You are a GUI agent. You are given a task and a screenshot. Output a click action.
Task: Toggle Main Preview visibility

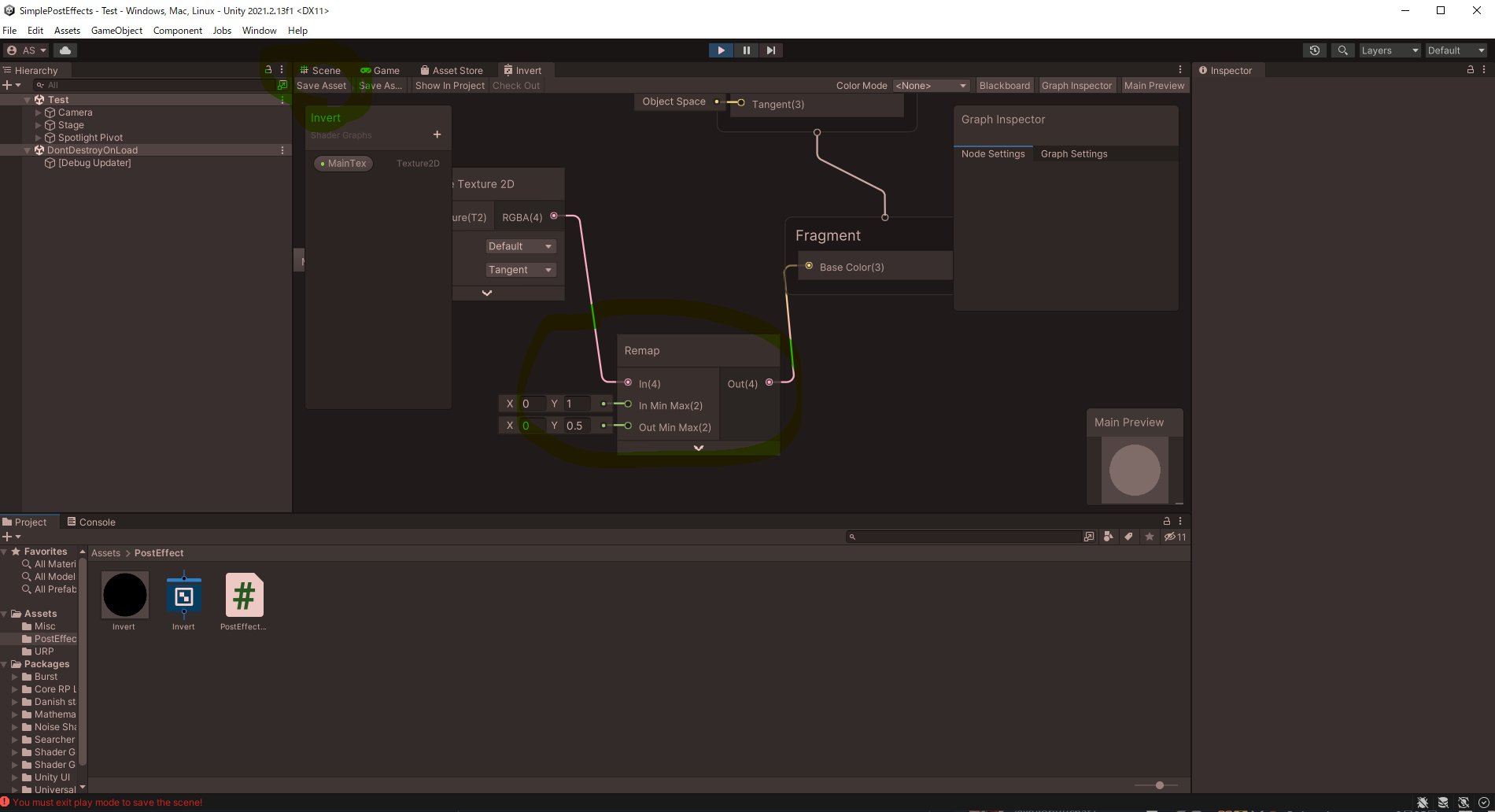[x=1154, y=86]
